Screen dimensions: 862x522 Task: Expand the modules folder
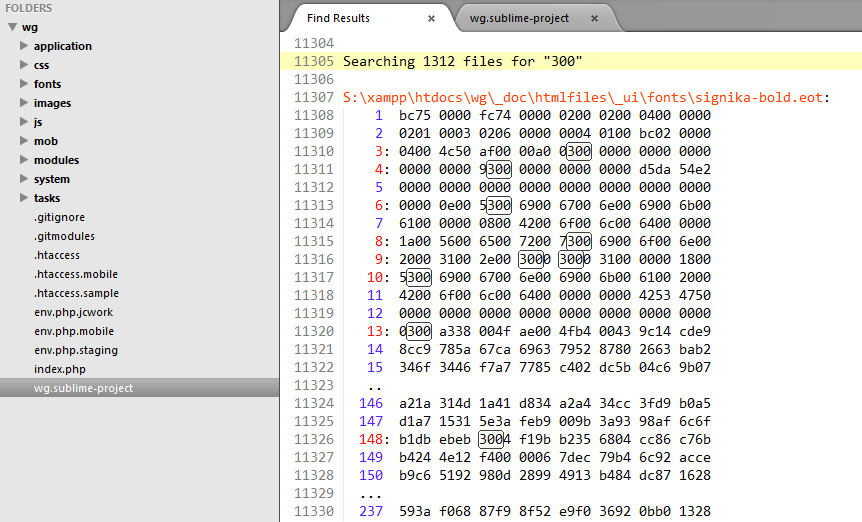point(25,160)
